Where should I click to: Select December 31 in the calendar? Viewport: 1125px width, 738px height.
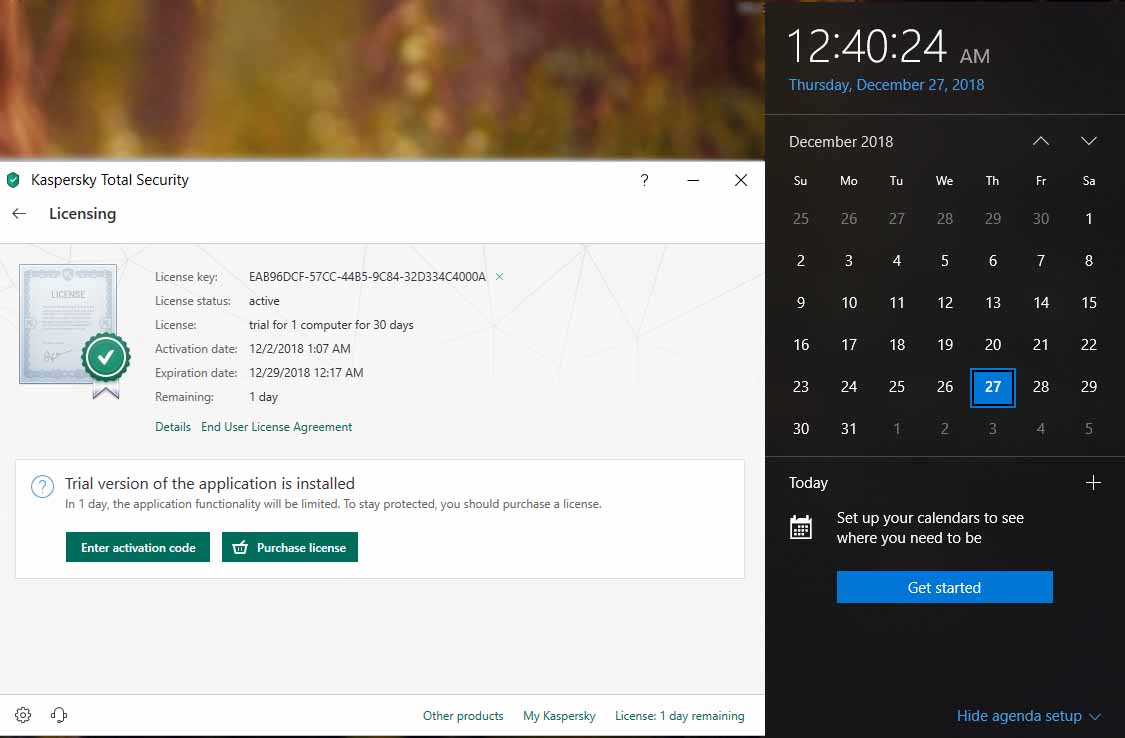click(849, 429)
